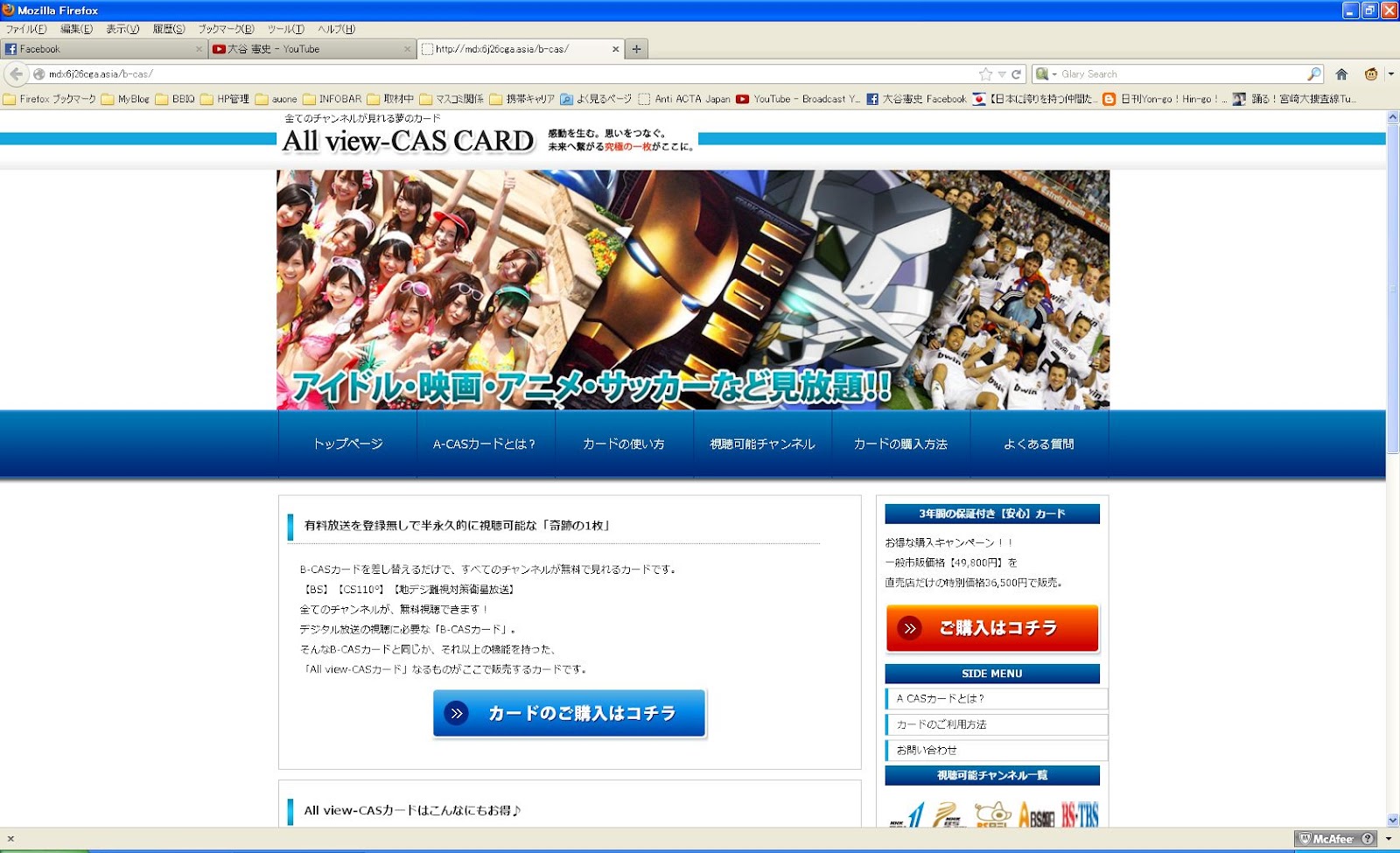Go back with the back arrow button
This screenshot has width=1400, height=853.
16,74
